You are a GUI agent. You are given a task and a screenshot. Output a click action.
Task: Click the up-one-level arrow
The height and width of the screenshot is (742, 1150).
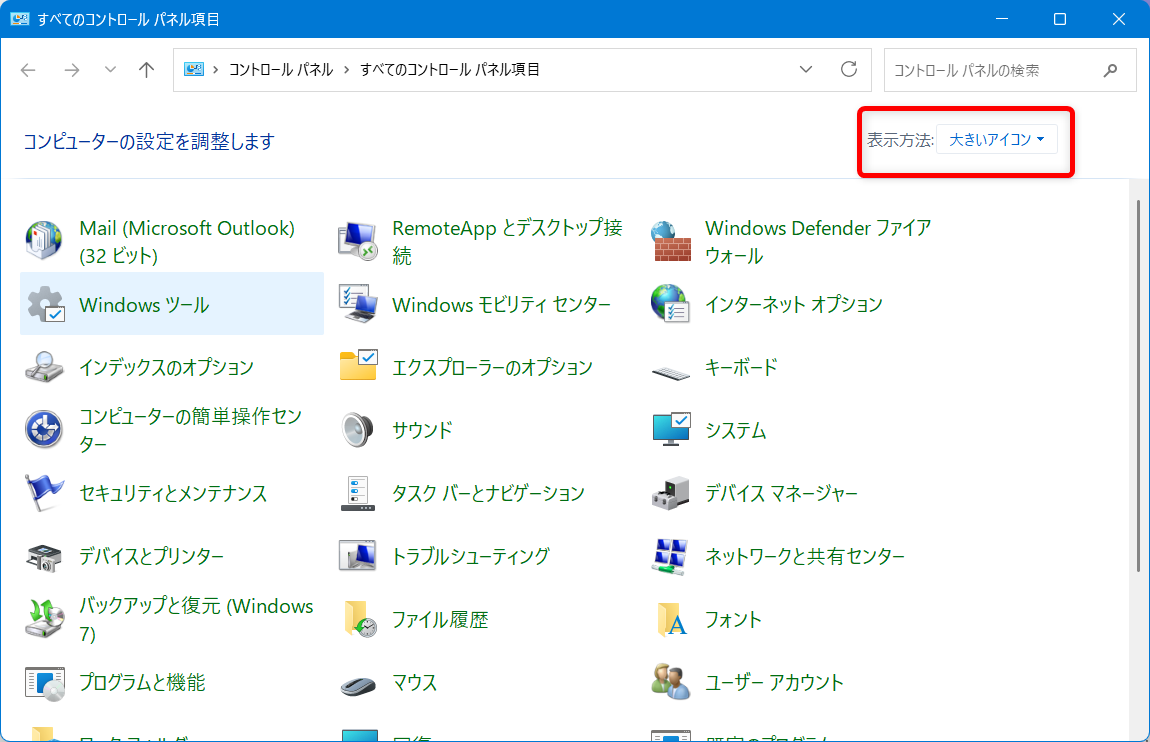coord(146,70)
